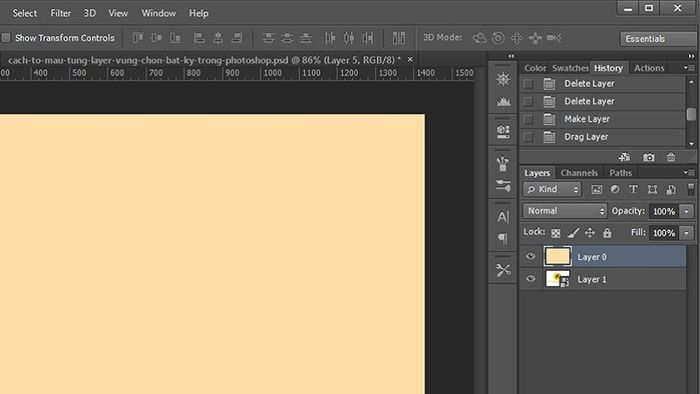The image size is (700, 394).
Task: Select 3D Scale camera icon
Action: point(554,38)
